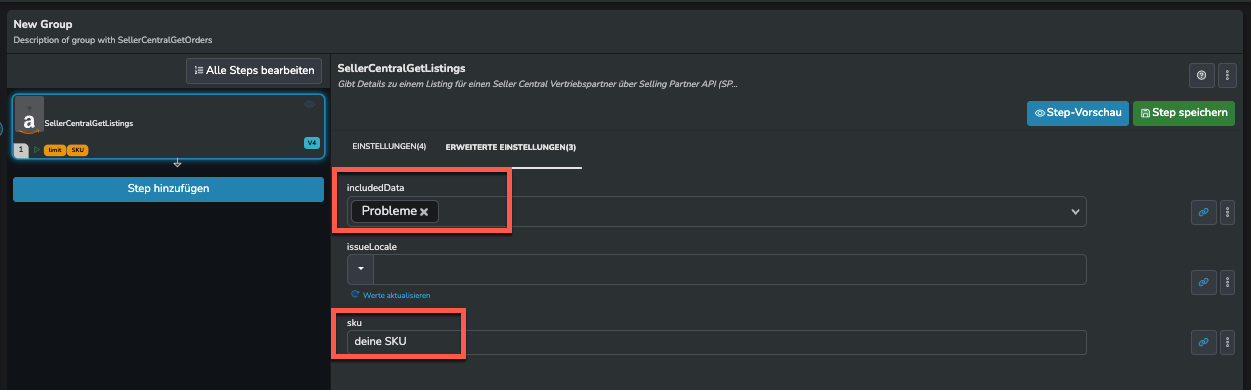Screen dimensions: 1251x390
Task: Expand the includedData dropdown chevron
Action: tap(1076, 212)
